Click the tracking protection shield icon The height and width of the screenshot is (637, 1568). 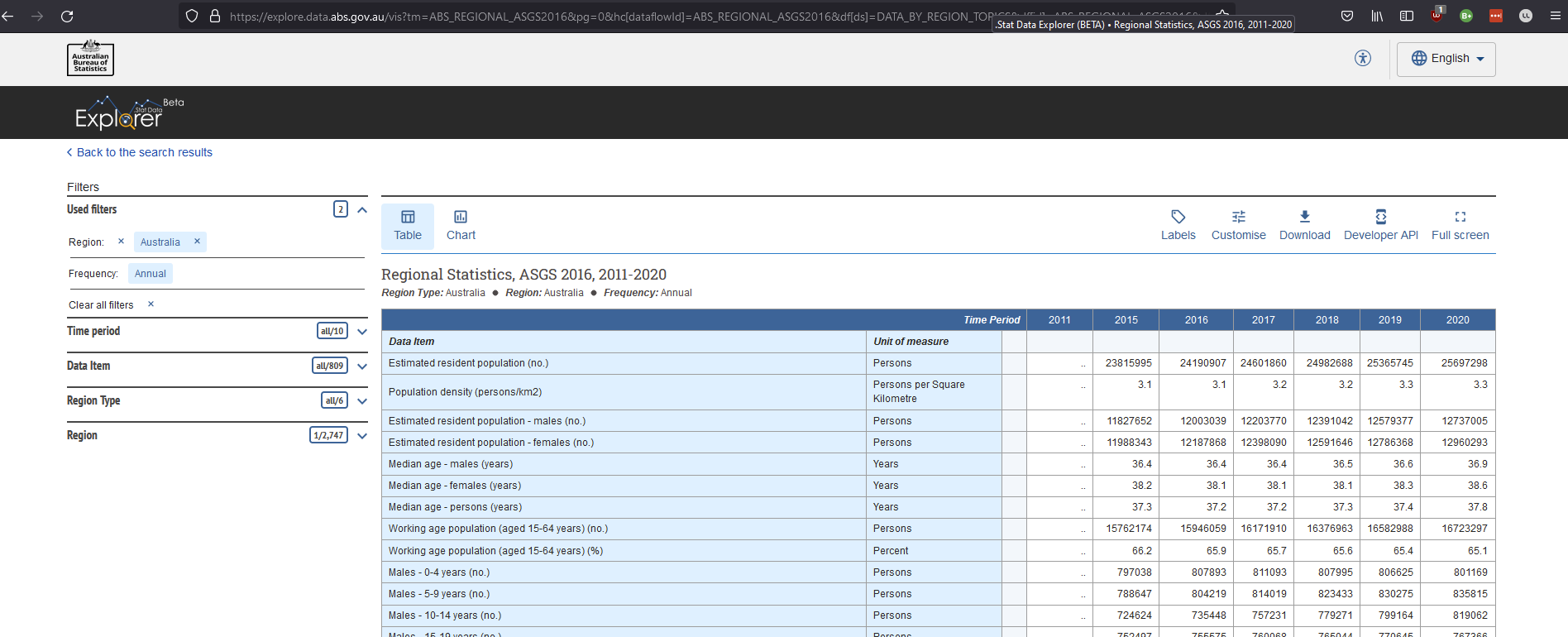[192, 16]
